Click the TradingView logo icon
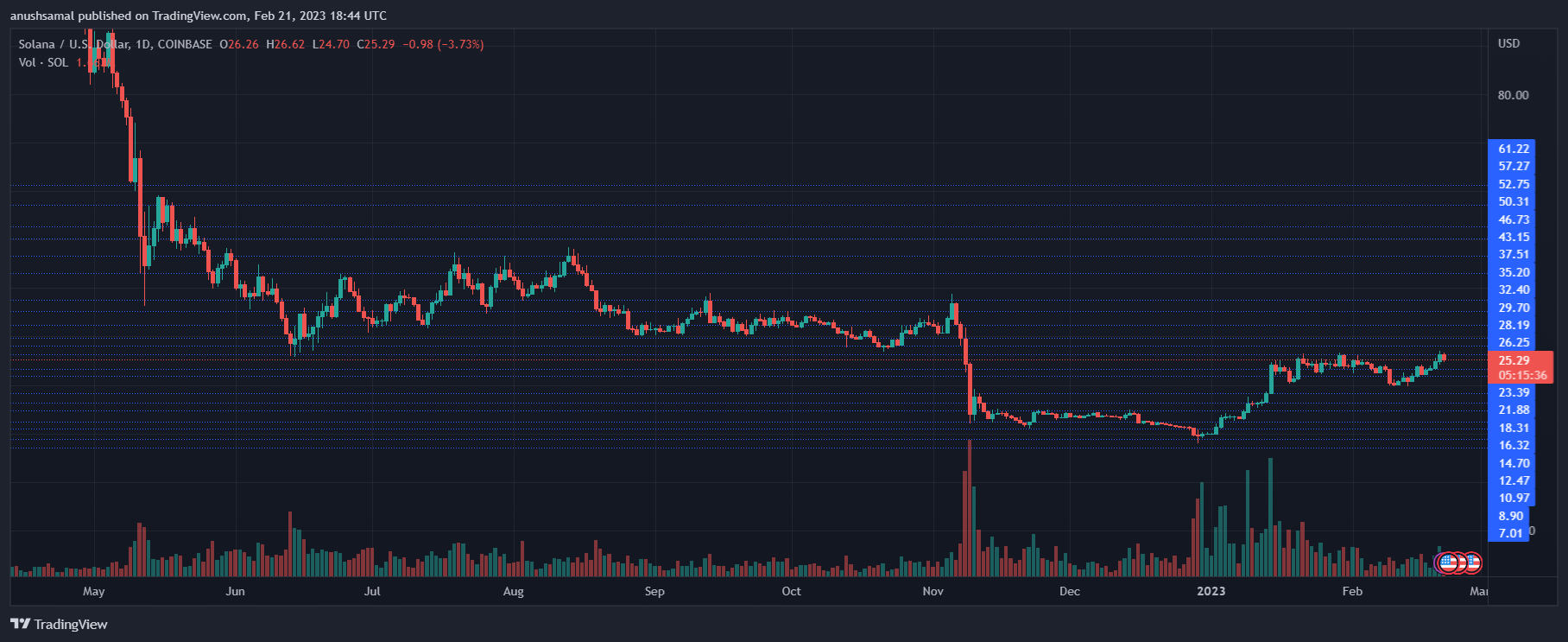 tap(20, 624)
